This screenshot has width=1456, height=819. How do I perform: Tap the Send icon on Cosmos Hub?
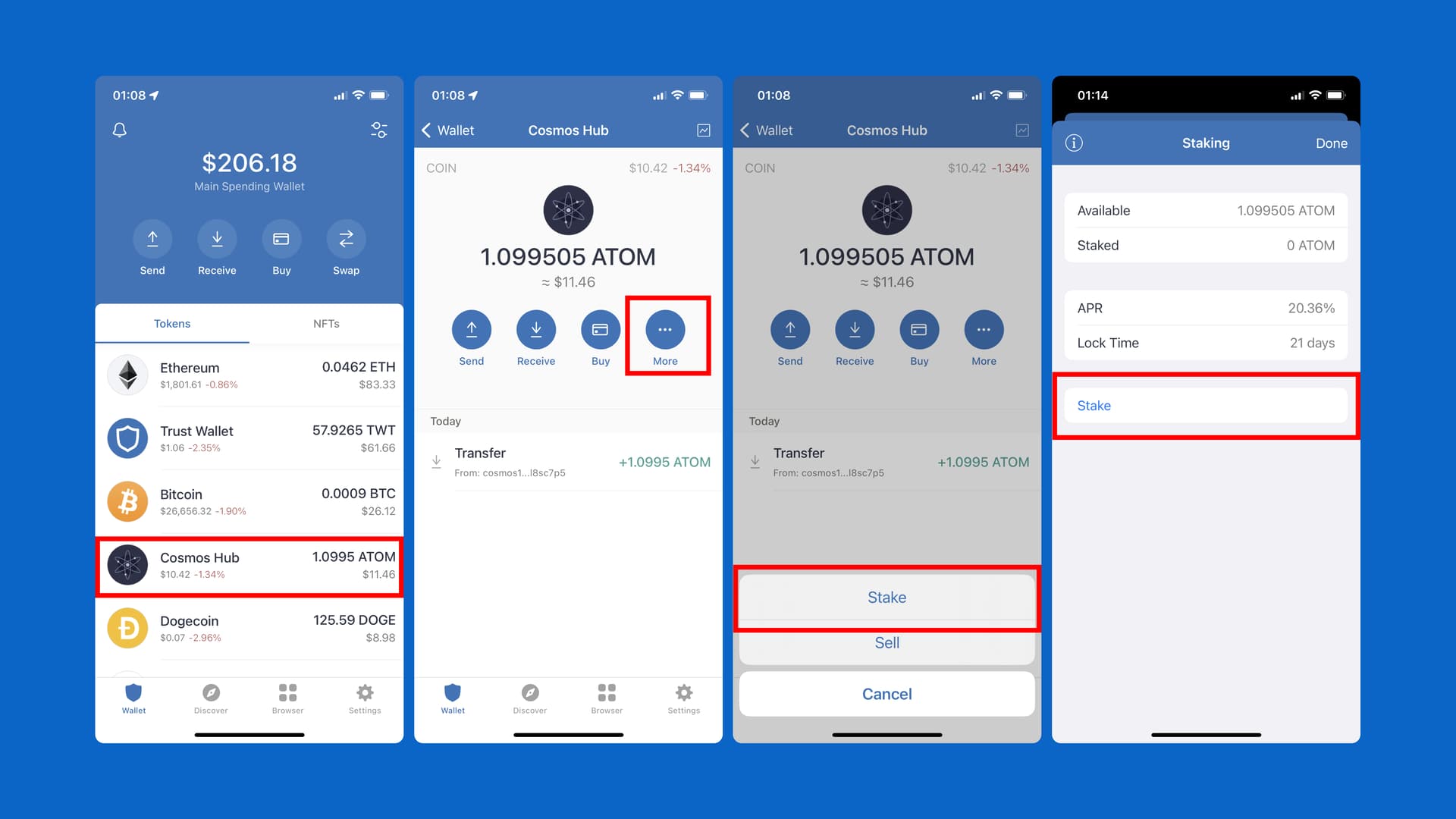click(470, 329)
